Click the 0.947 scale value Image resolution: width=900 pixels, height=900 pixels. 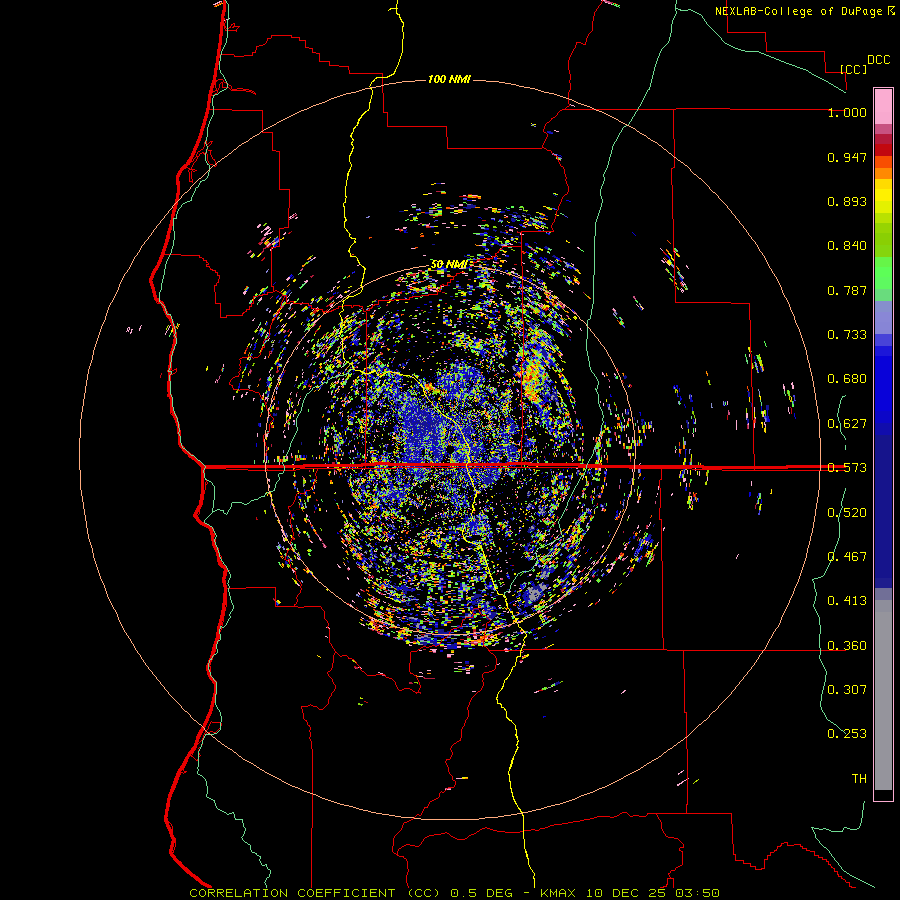pos(847,157)
